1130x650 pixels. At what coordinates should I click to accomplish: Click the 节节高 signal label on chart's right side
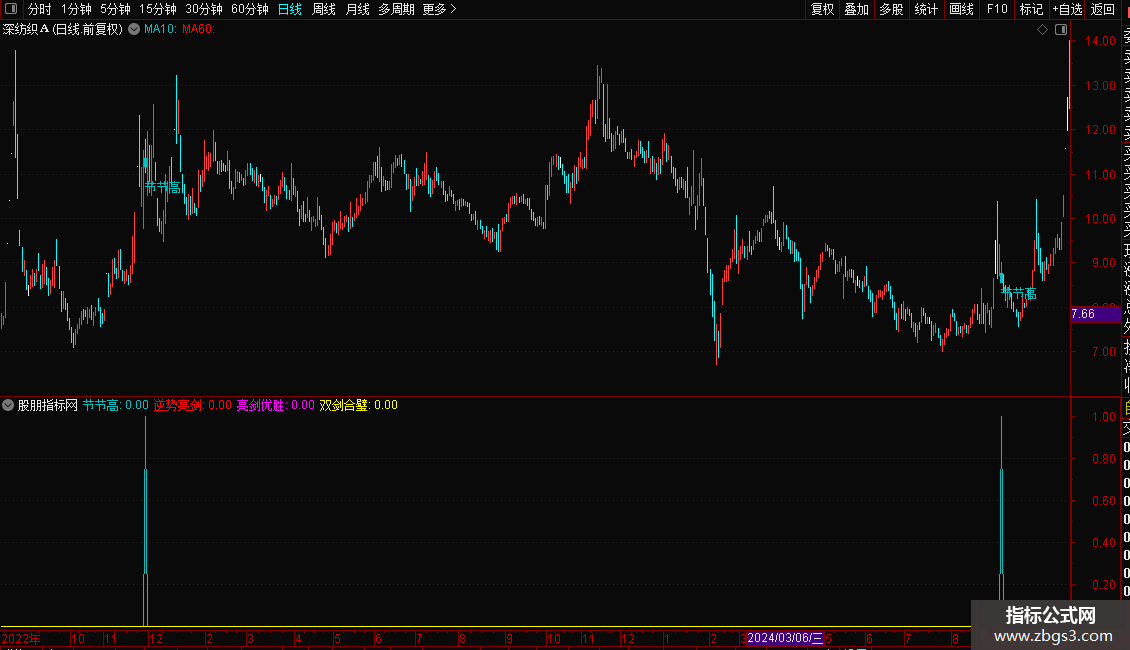click(x=1019, y=293)
